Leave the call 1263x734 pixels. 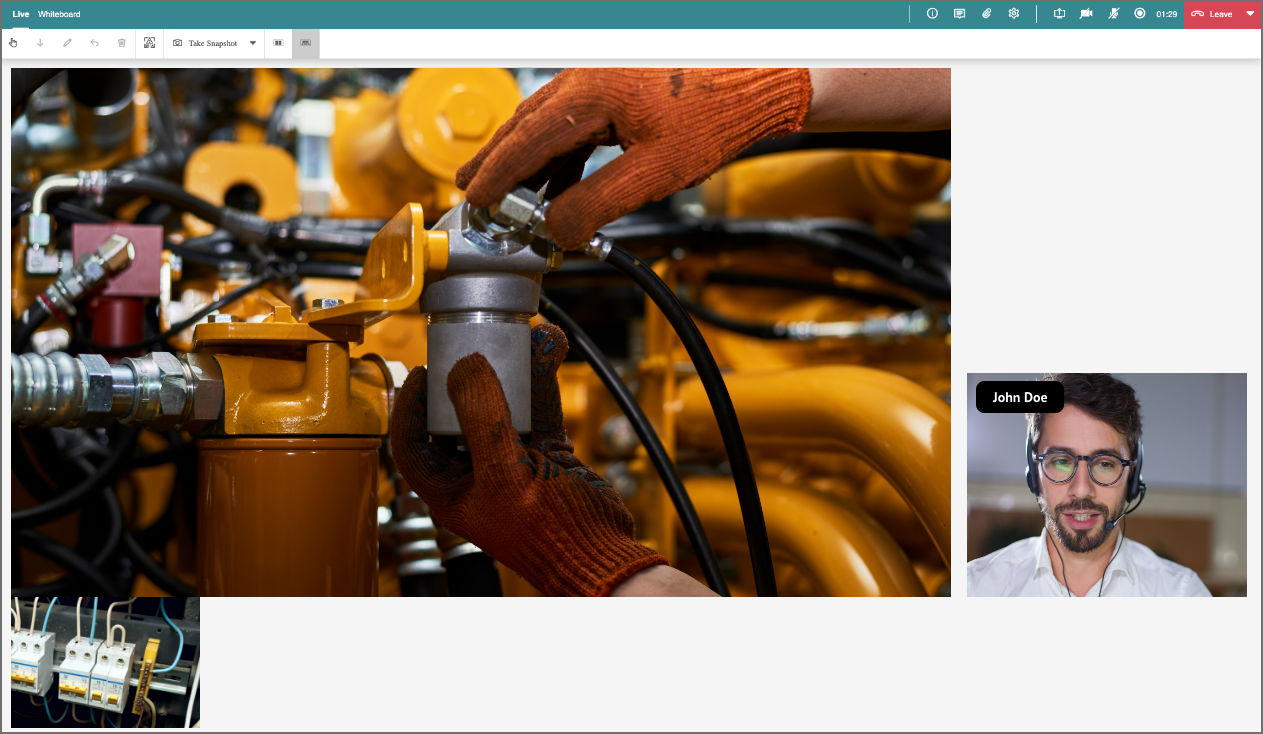click(x=1212, y=14)
